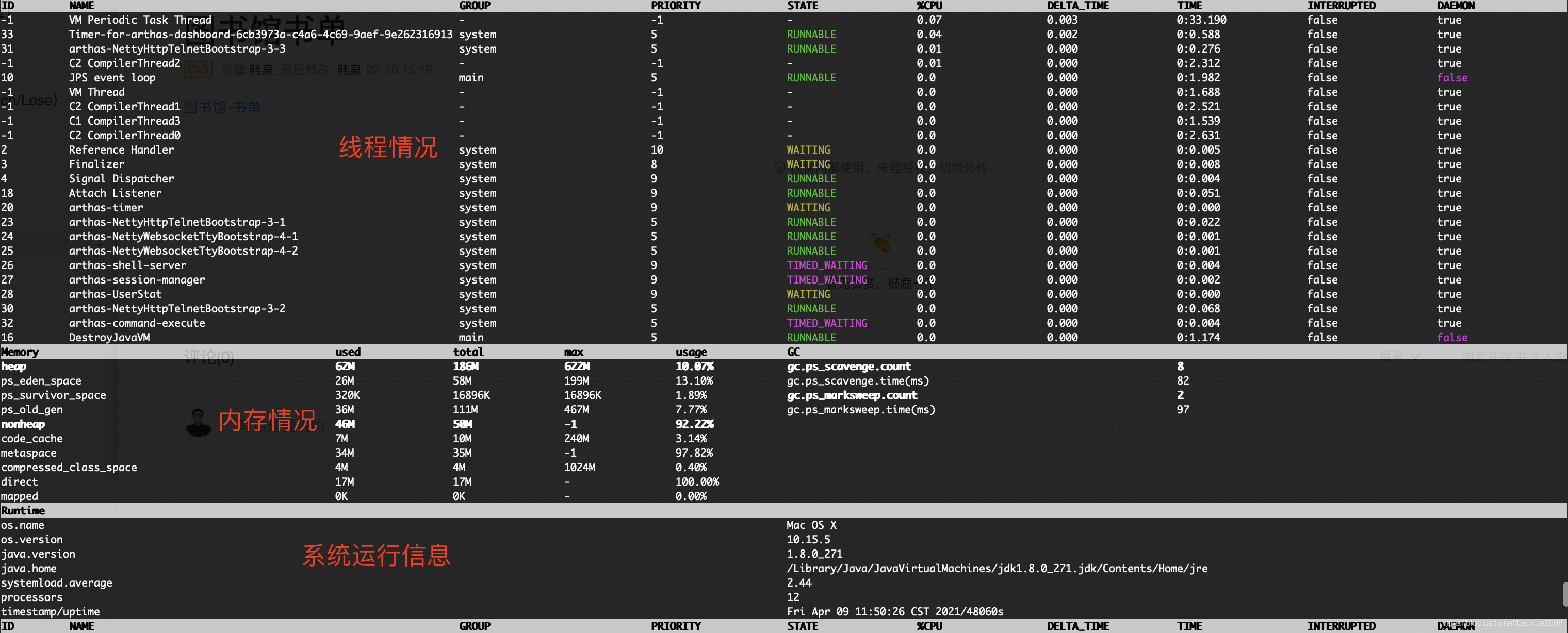This screenshot has height=633, width=1568.
Task: Click the 'Memory' section header
Action: 20,352
